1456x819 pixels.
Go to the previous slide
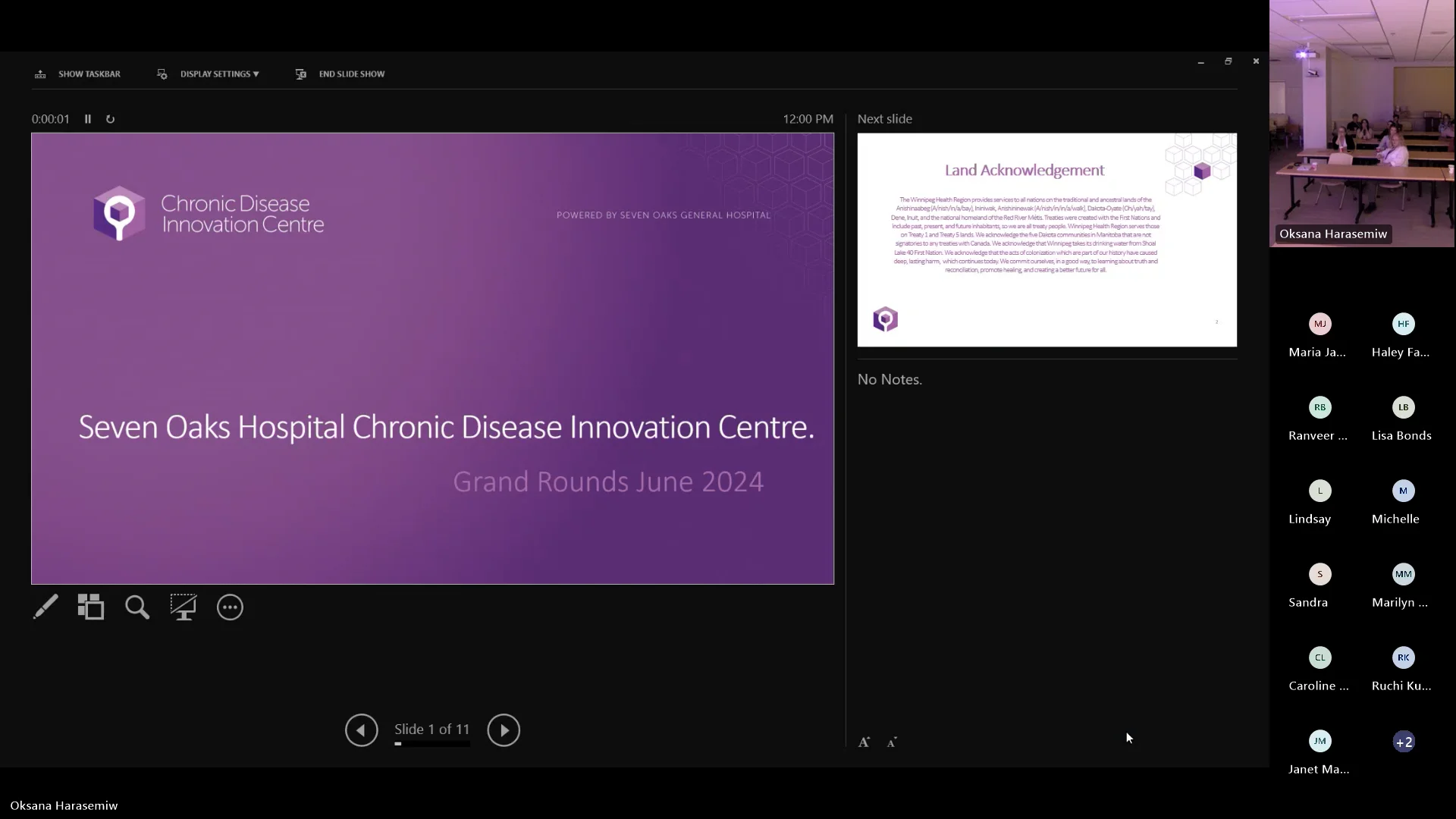coord(361,730)
